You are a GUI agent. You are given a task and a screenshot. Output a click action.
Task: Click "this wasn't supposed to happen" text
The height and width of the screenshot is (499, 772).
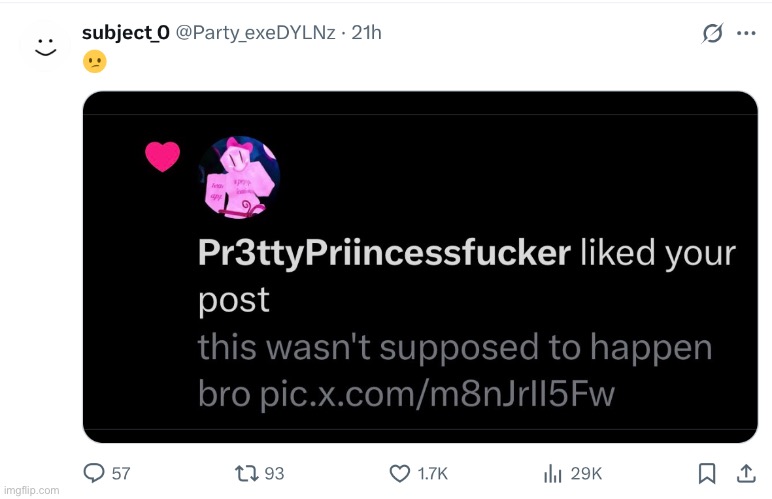[454, 348]
